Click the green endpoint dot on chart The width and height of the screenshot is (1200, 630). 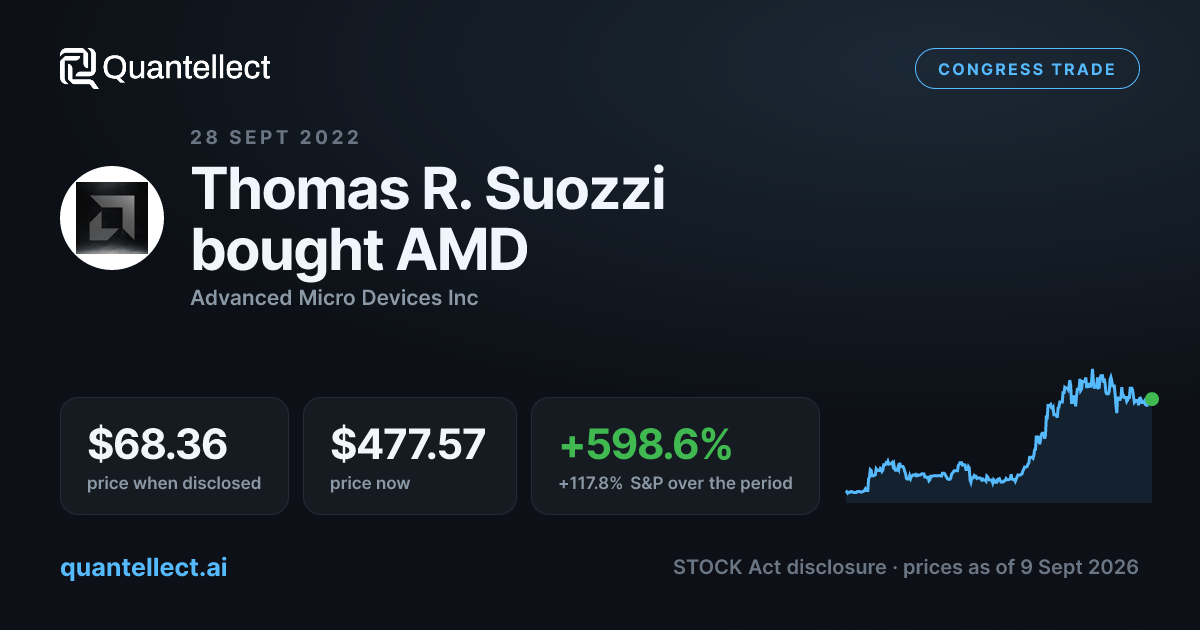[x=1152, y=399]
